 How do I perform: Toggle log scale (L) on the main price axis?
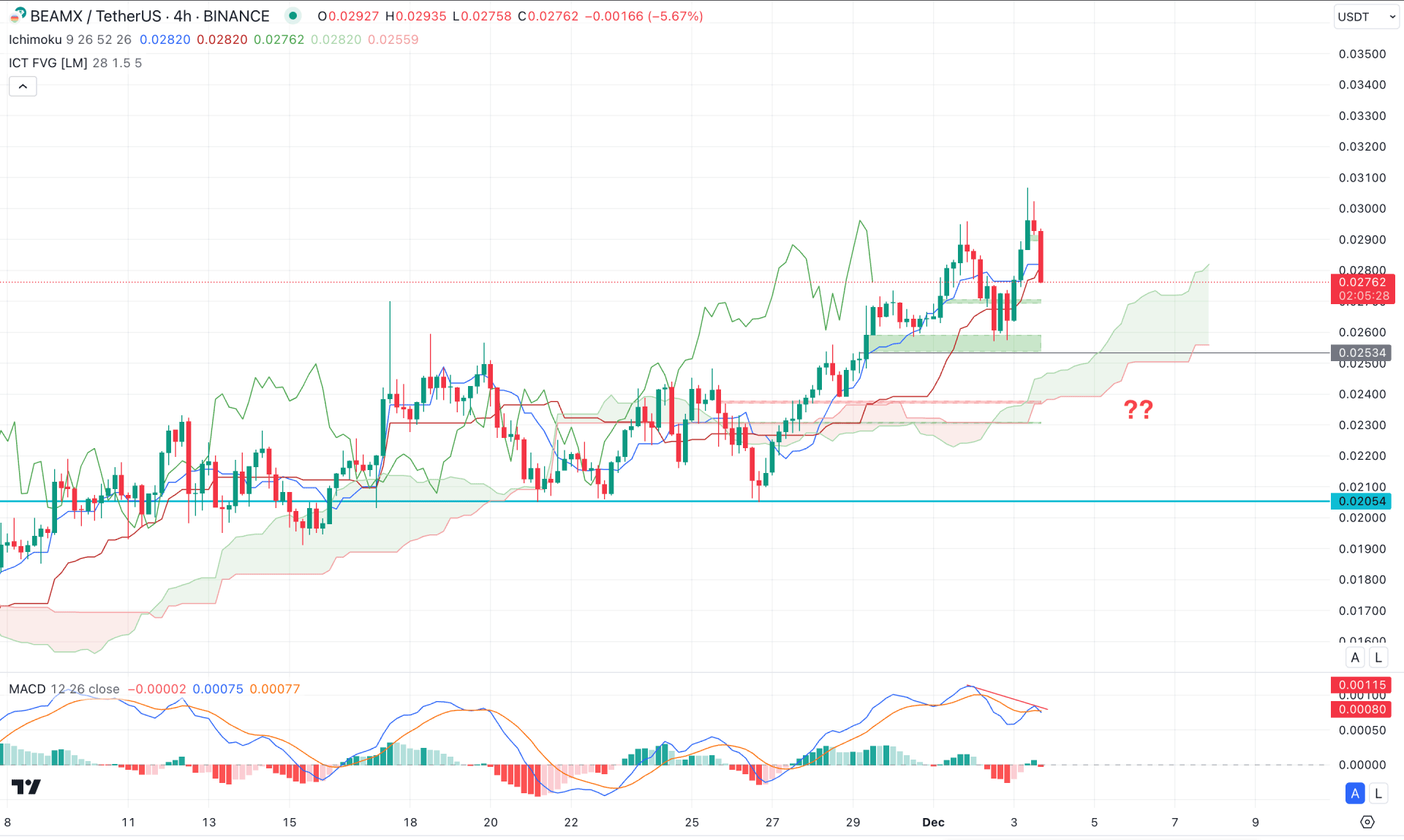[x=1378, y=657]
